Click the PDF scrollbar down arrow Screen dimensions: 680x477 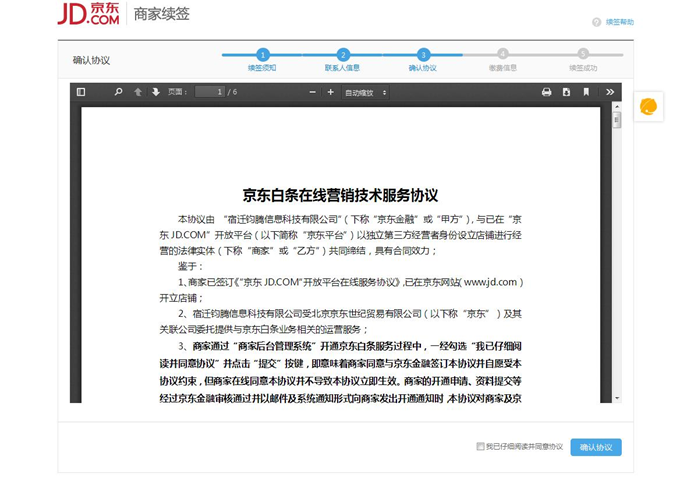click(617, 398)
